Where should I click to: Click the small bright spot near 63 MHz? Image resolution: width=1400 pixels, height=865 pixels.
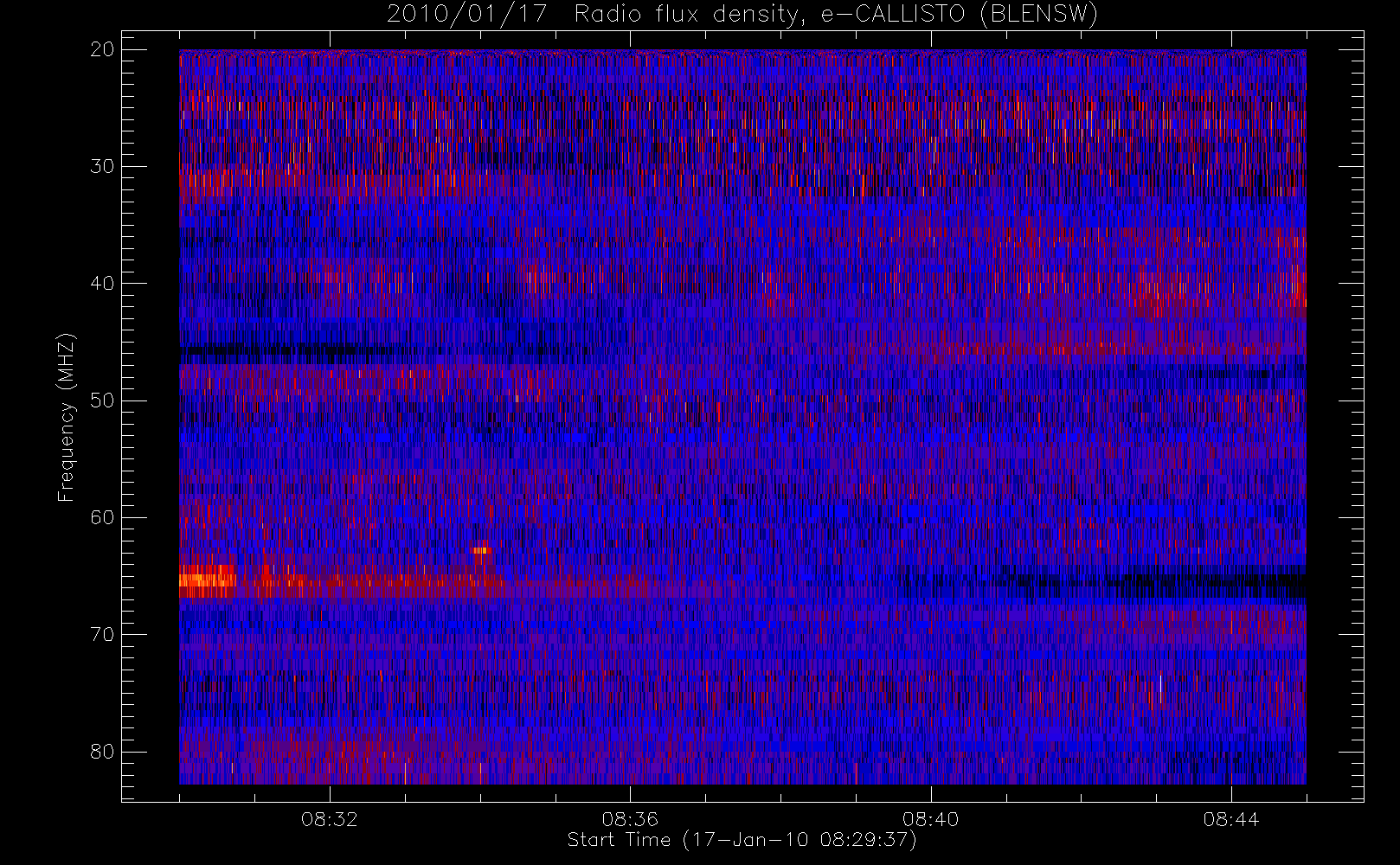pyautogui.click(x=482, y=550)
